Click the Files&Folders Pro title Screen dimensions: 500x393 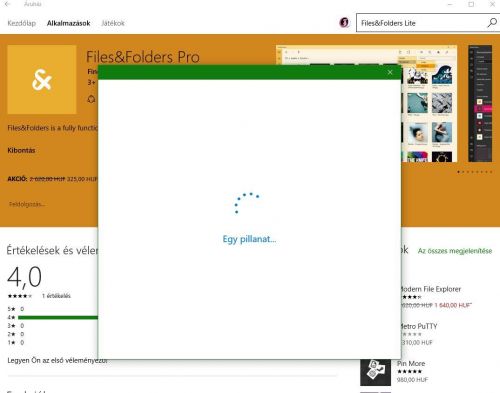coord(143,57)
